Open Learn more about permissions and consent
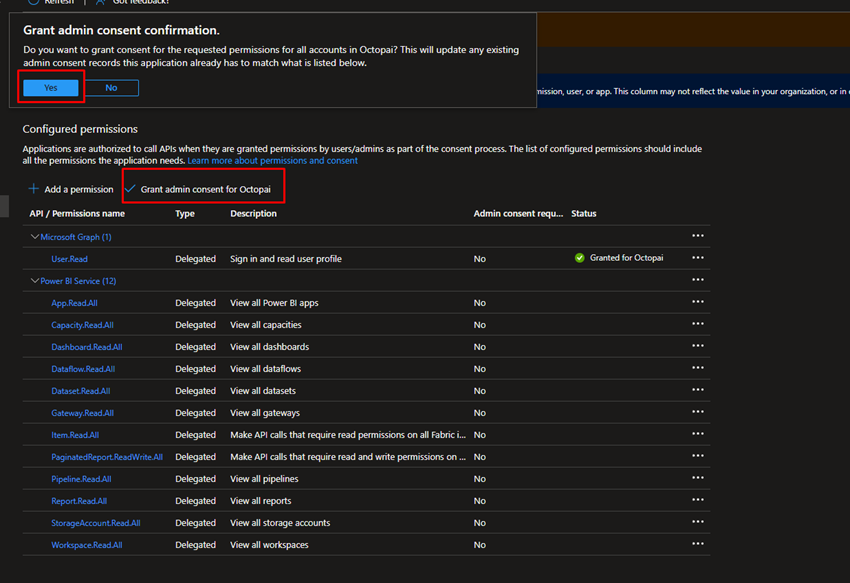The image size is (850, 583). 272,160
